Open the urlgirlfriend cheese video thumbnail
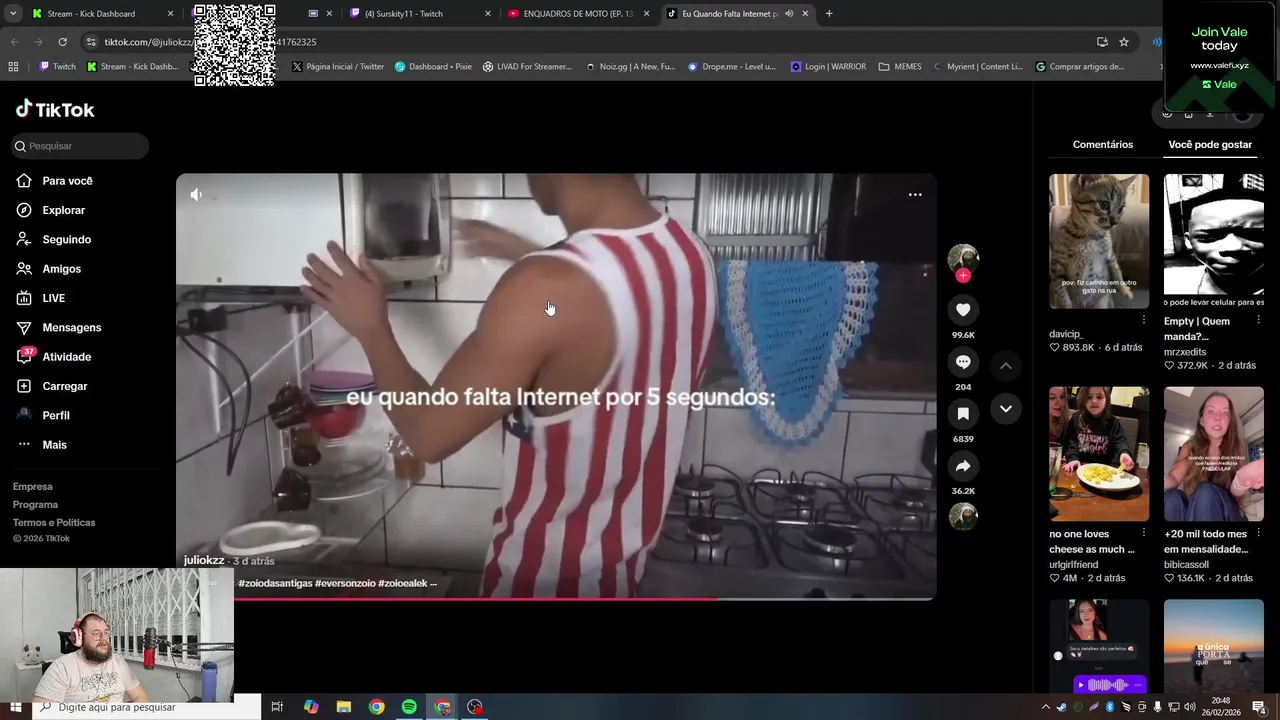This screenshot has width=1280, height=720. click(x=1099, y=454)
